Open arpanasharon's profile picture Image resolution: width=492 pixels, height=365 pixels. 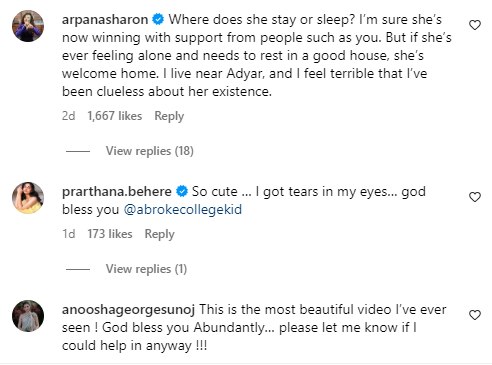28,26
